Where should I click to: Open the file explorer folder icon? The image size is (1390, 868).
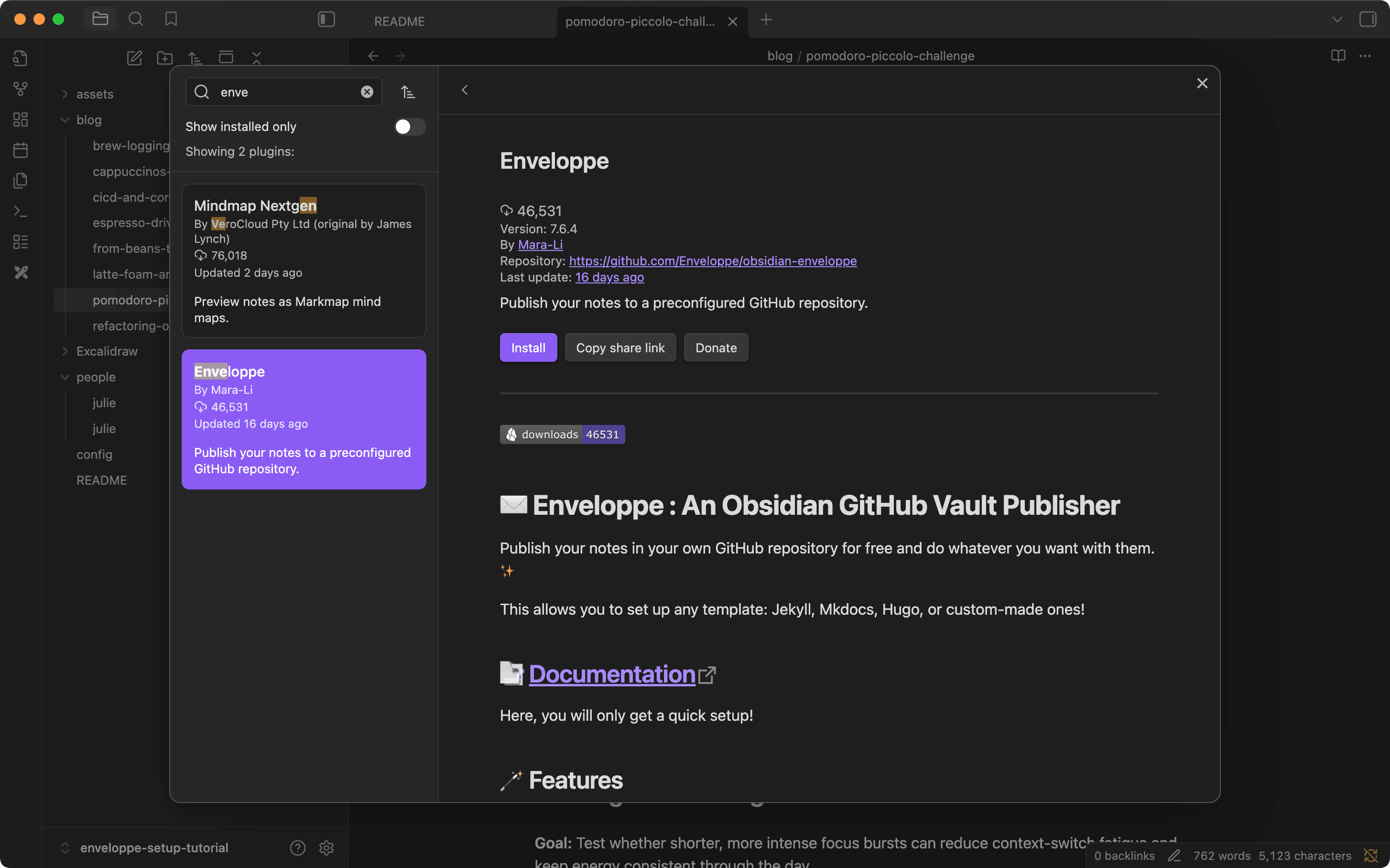point(100,20)
